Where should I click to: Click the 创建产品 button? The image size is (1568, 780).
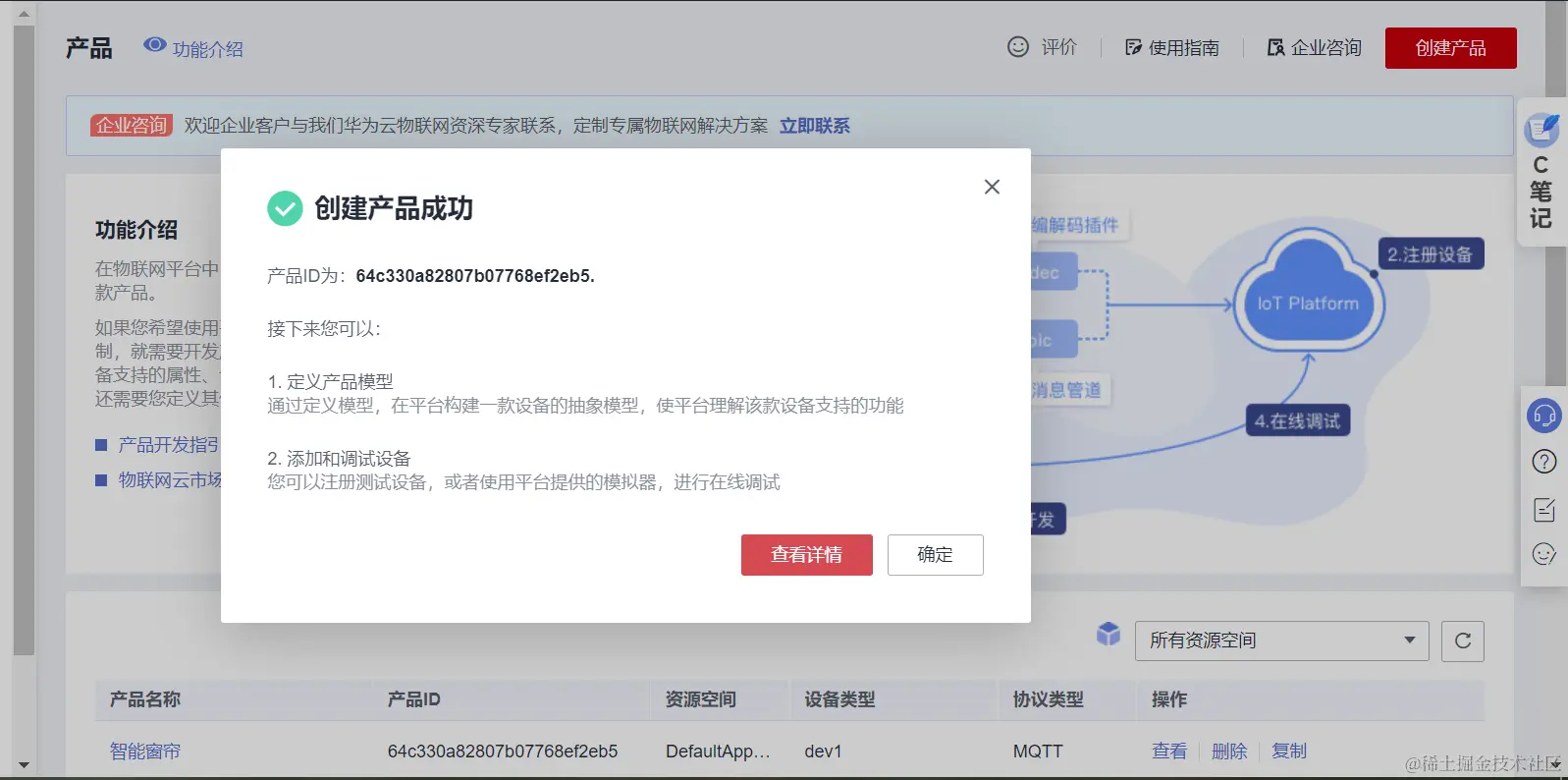(x=1450, y=48)
